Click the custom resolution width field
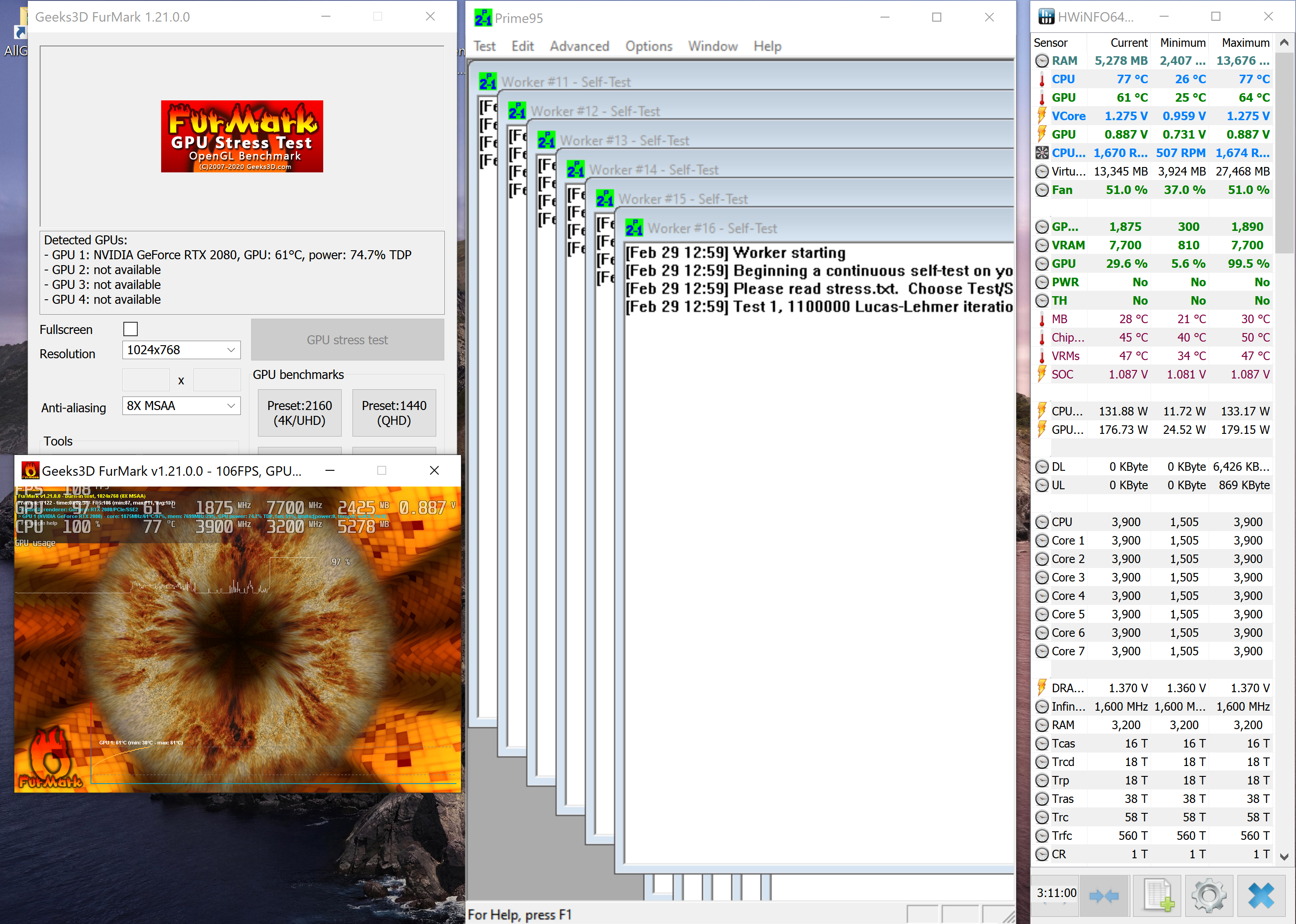The image size is (1296, 924). 146,380
